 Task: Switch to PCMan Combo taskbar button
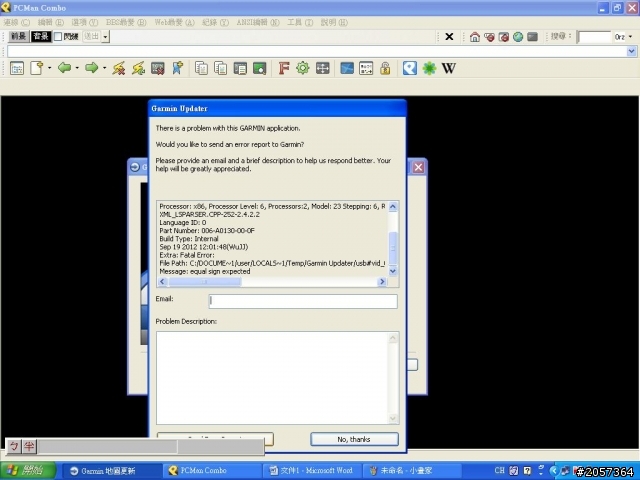[x=211, y=471]
